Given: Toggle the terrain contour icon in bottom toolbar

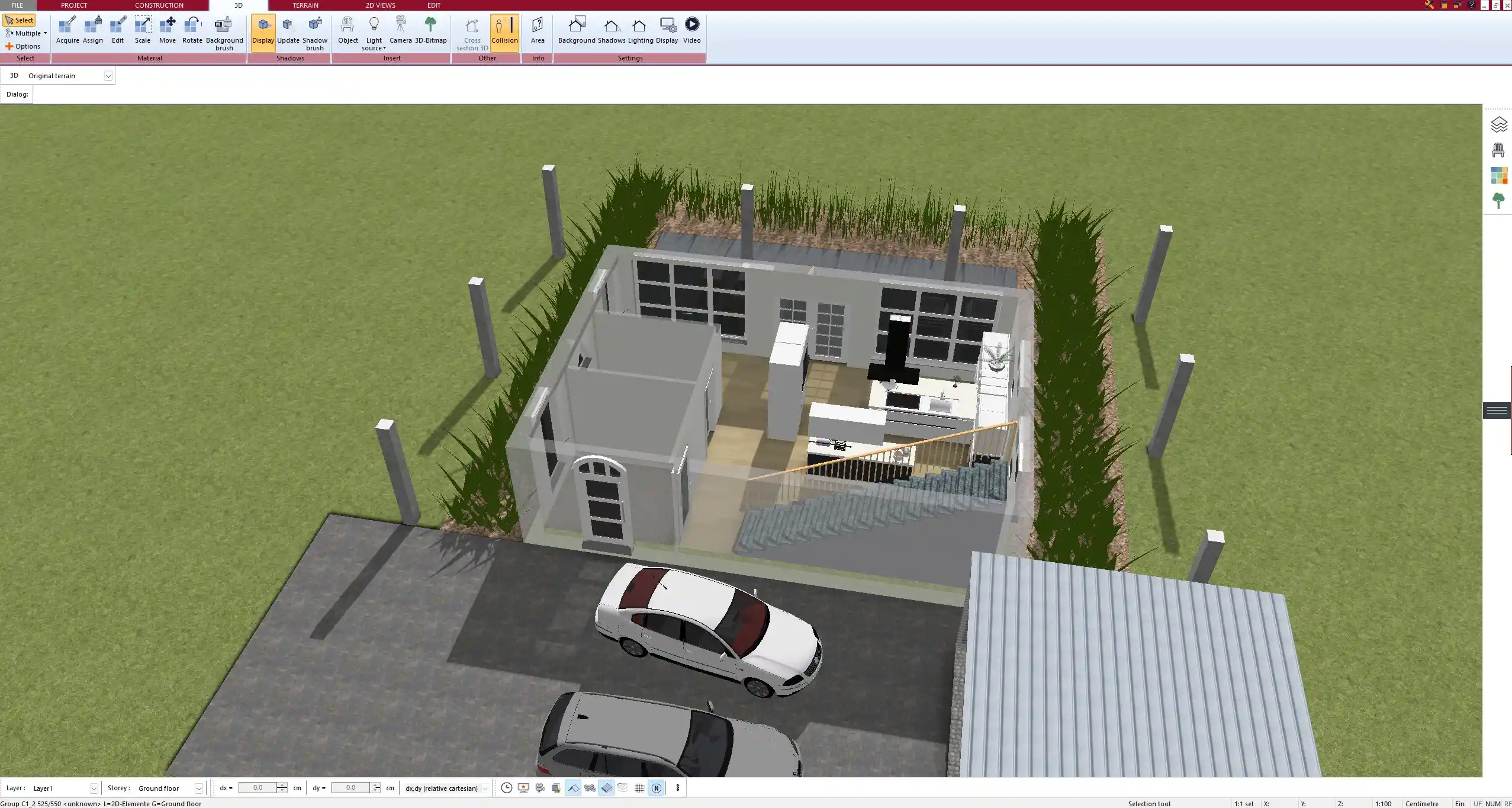Looking at the screenshot, I should (x=623, y=788).
